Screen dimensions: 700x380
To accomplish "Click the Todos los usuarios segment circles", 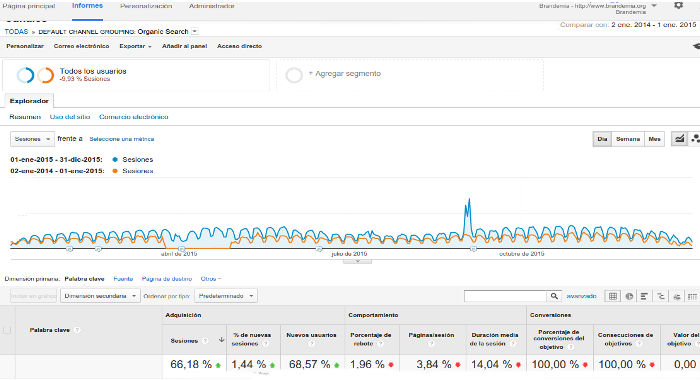I will [35, 75].
